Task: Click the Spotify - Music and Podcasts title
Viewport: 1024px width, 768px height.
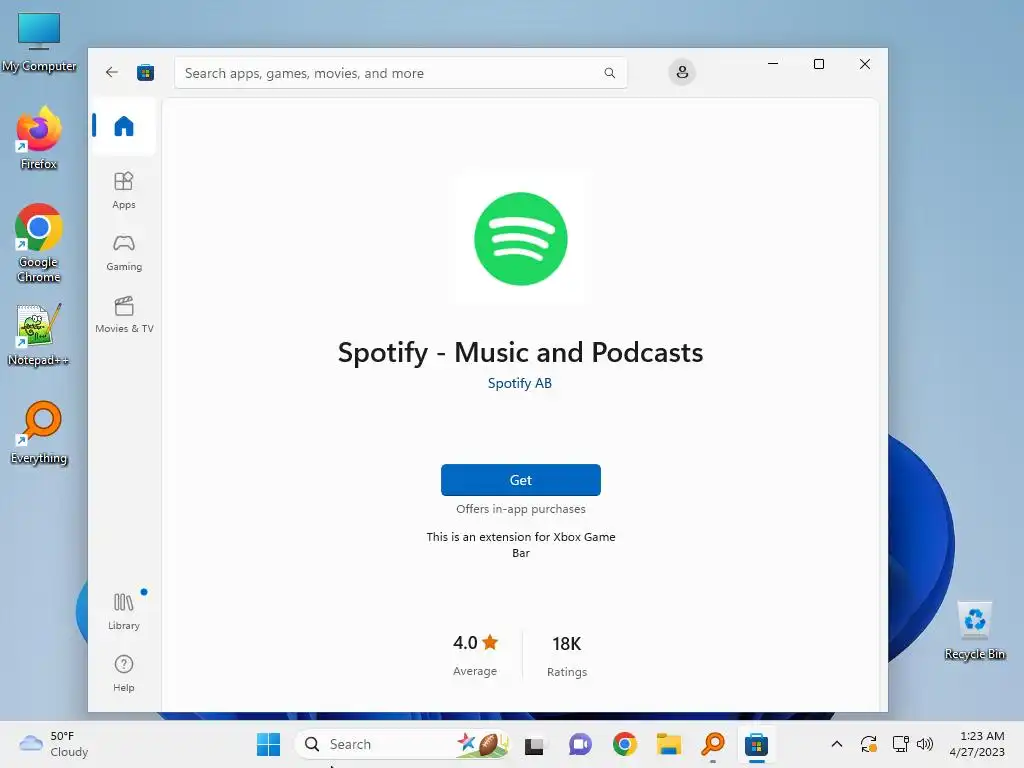Action: tap(520, 353)
